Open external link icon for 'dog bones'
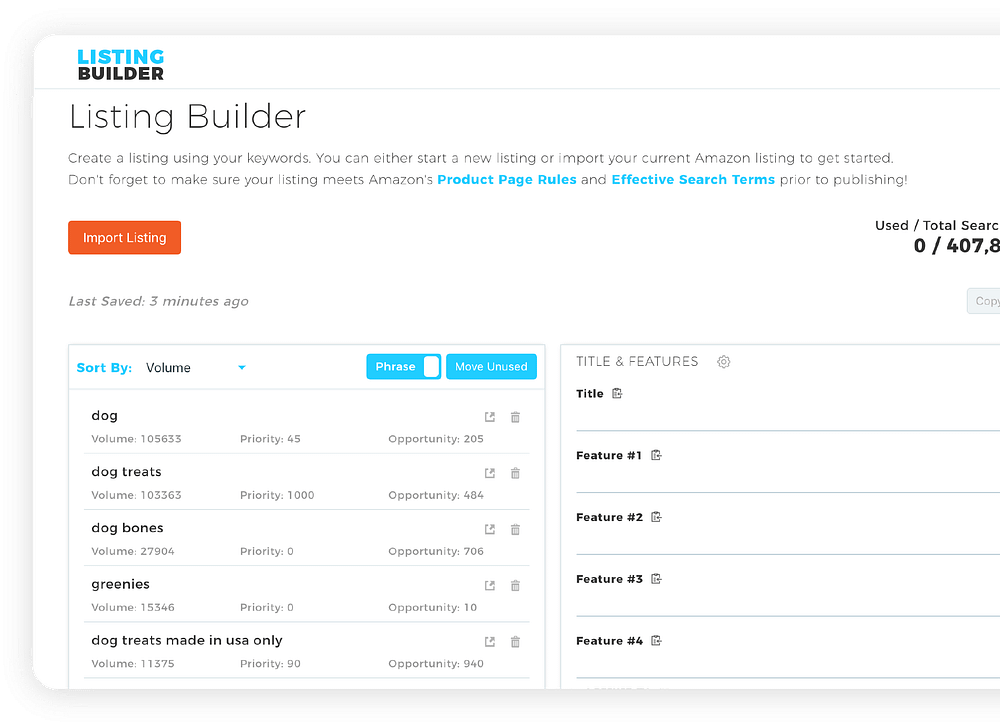 (x=490, y=529)
